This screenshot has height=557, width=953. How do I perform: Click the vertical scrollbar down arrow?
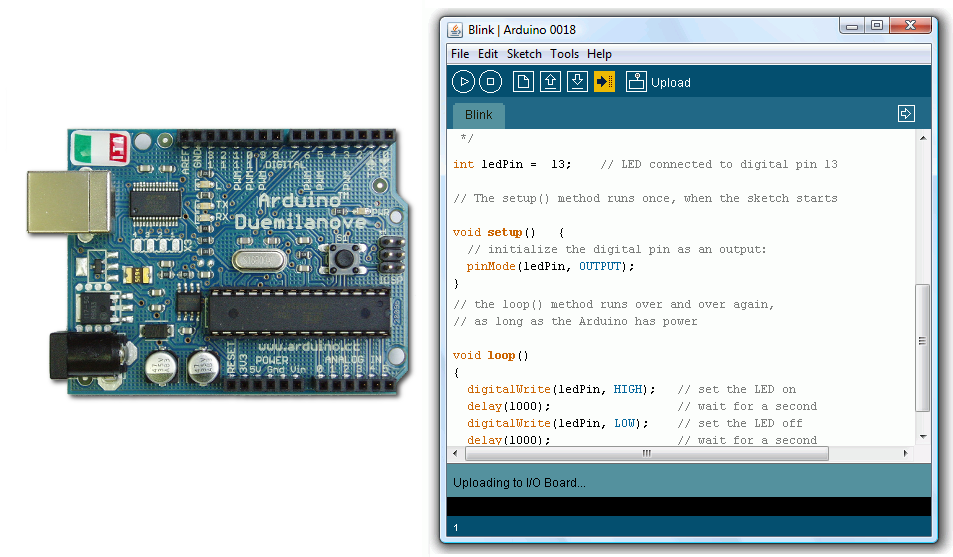coord(923,437)
